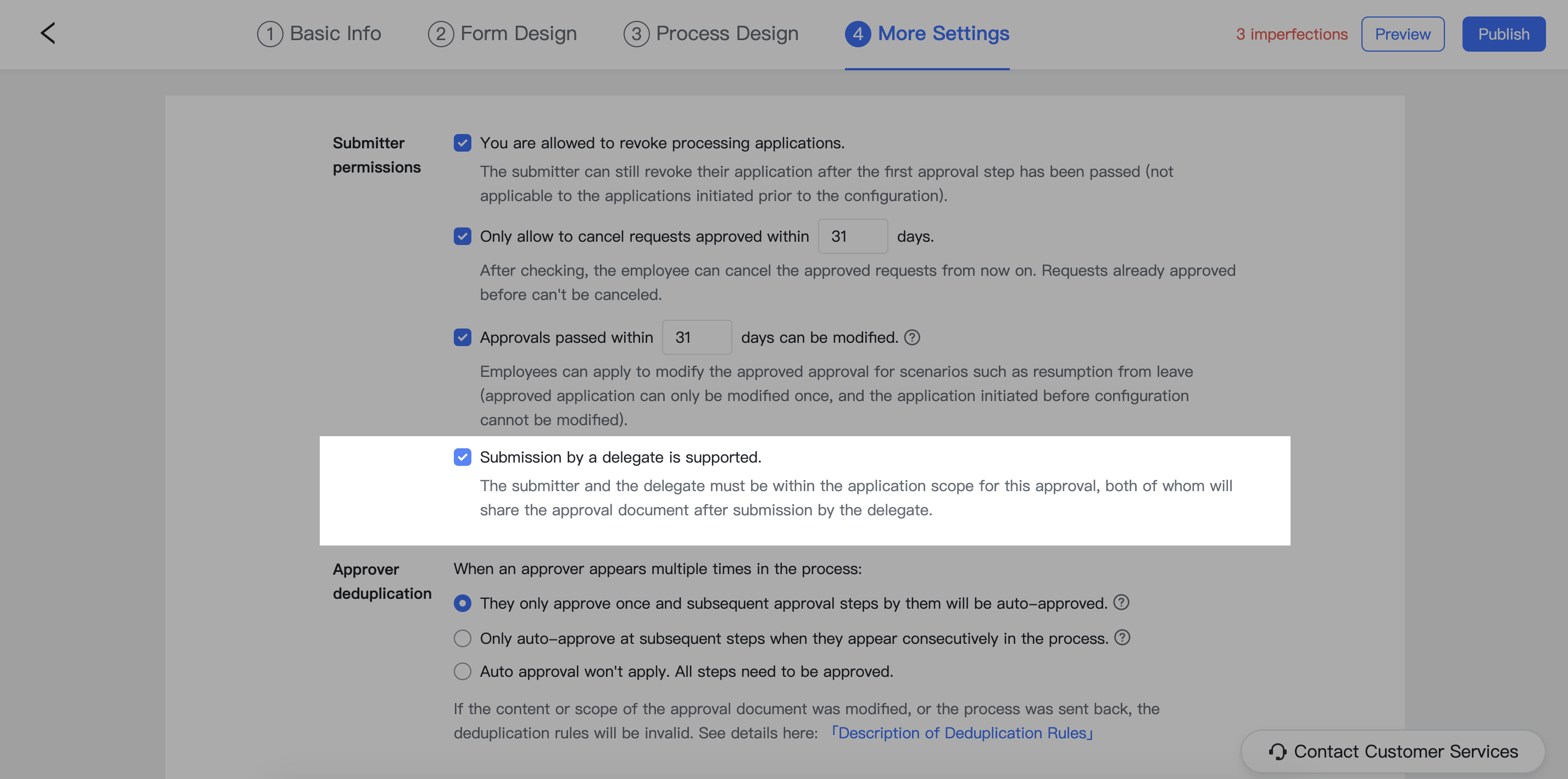
Task: Open help tooltip beside 'days can be modified'
Action: point(913,337)
